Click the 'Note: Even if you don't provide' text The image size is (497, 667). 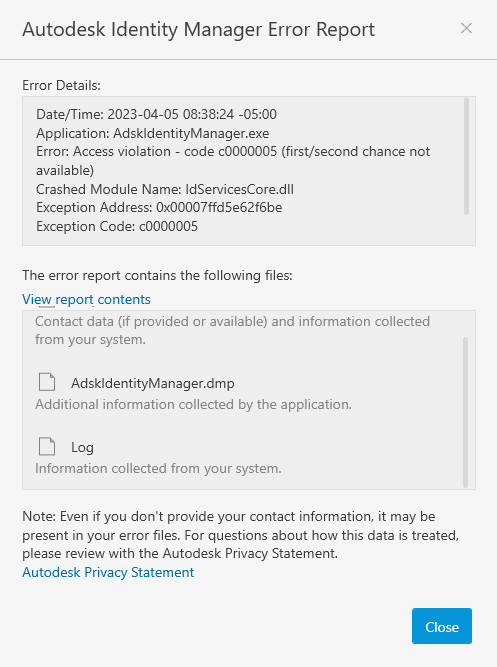pyautogui.click(x=240, y=535)
